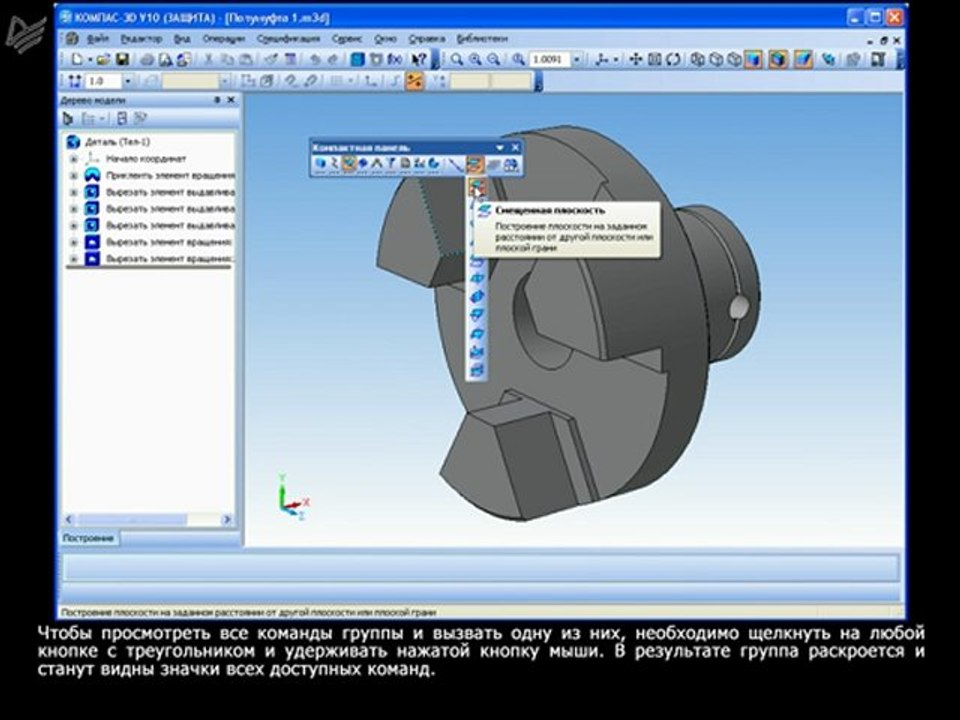The image size is (960, 720).
Task: Open the "Операции" menu
Action: click(x=223, y=39)
